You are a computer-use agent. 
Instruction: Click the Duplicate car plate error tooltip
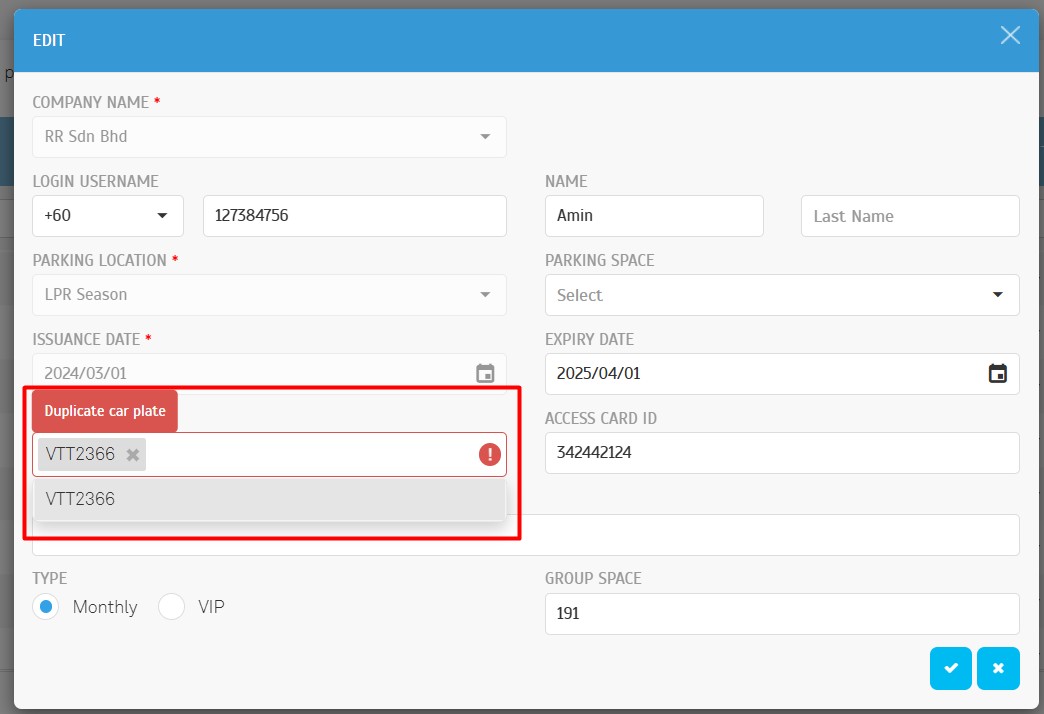(105, 411)
